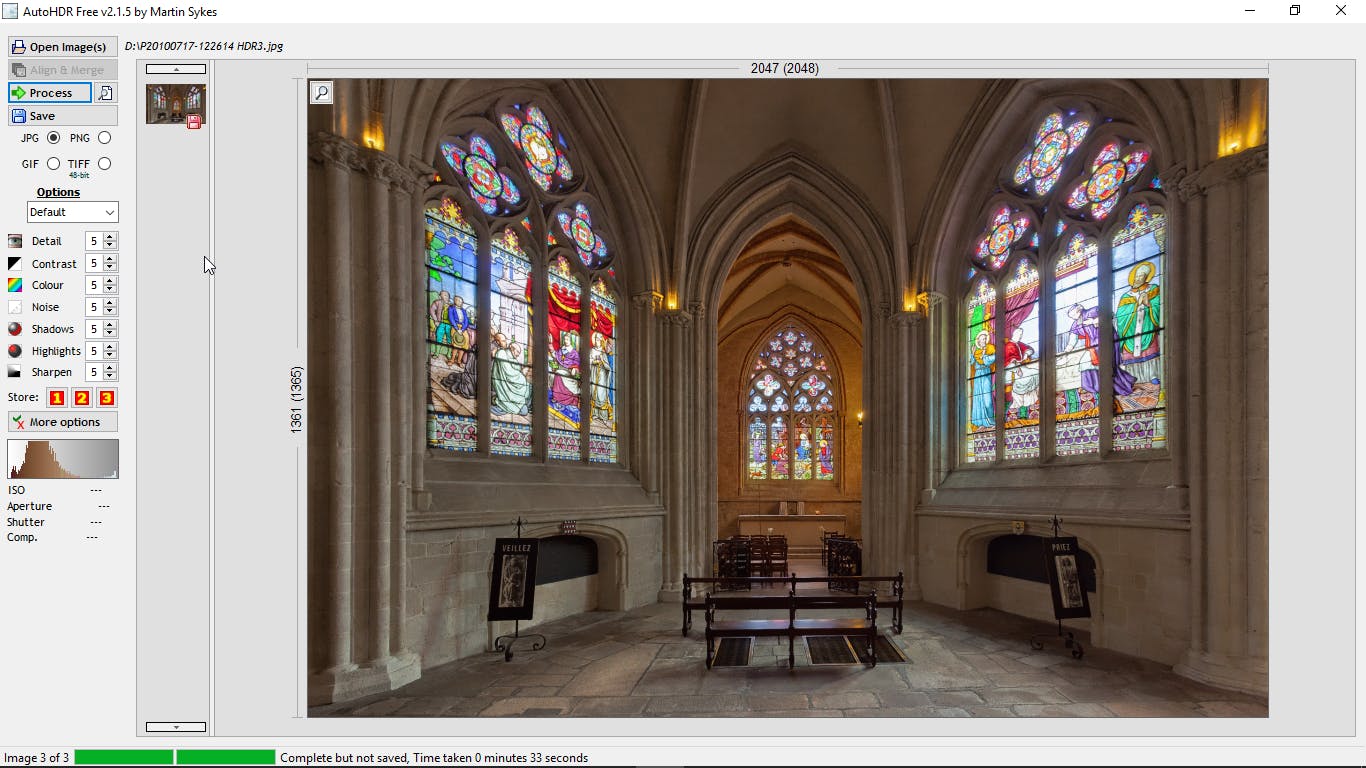This screenshot has height=768, width=1366.
Task: Click the brown histogram graph
Action: point(63,459)
